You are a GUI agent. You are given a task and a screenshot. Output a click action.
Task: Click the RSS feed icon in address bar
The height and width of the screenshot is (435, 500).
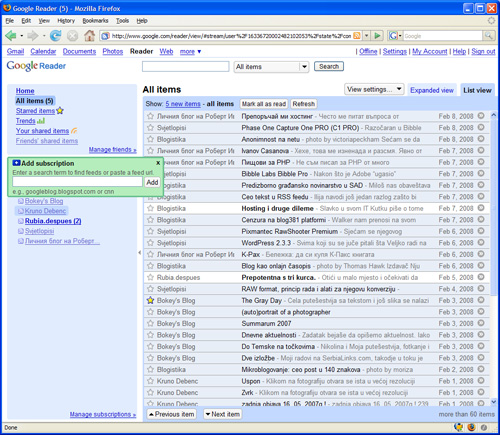coord(357,36)
